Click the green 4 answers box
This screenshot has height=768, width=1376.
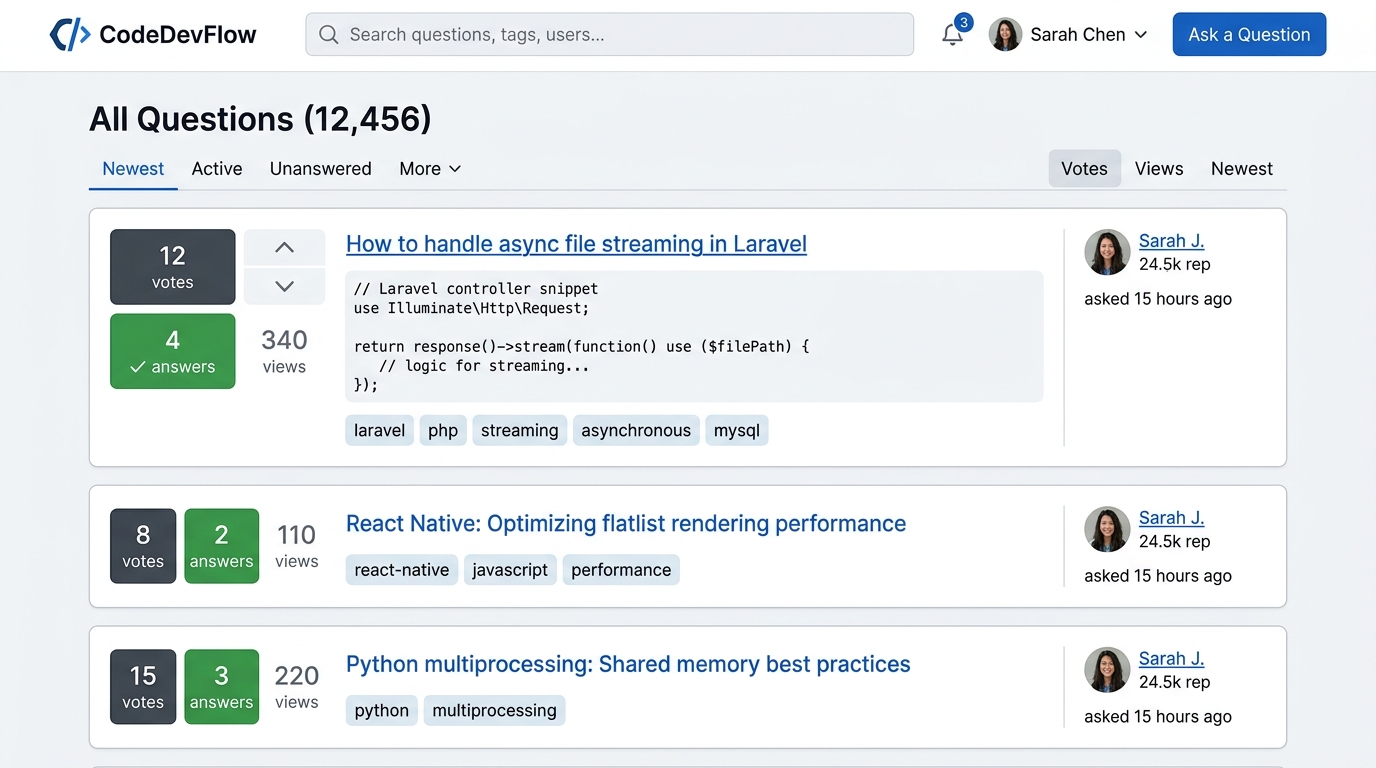point(173,351)
